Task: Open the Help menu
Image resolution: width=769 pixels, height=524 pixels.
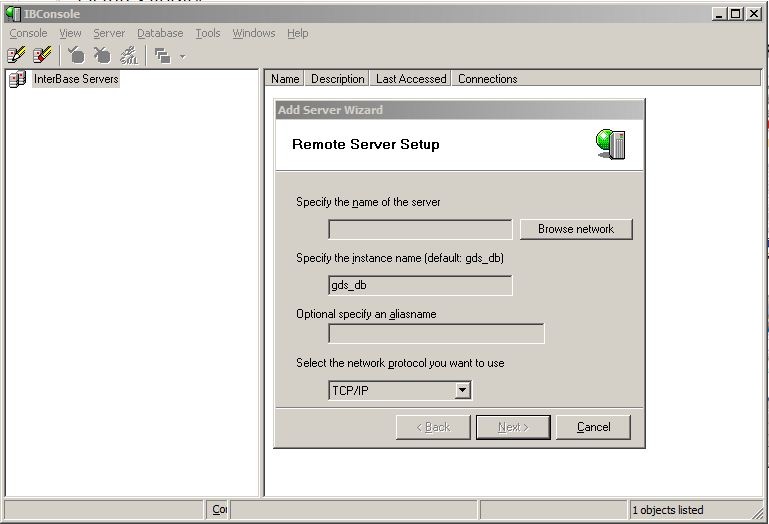Action: (x=298, y=33)
